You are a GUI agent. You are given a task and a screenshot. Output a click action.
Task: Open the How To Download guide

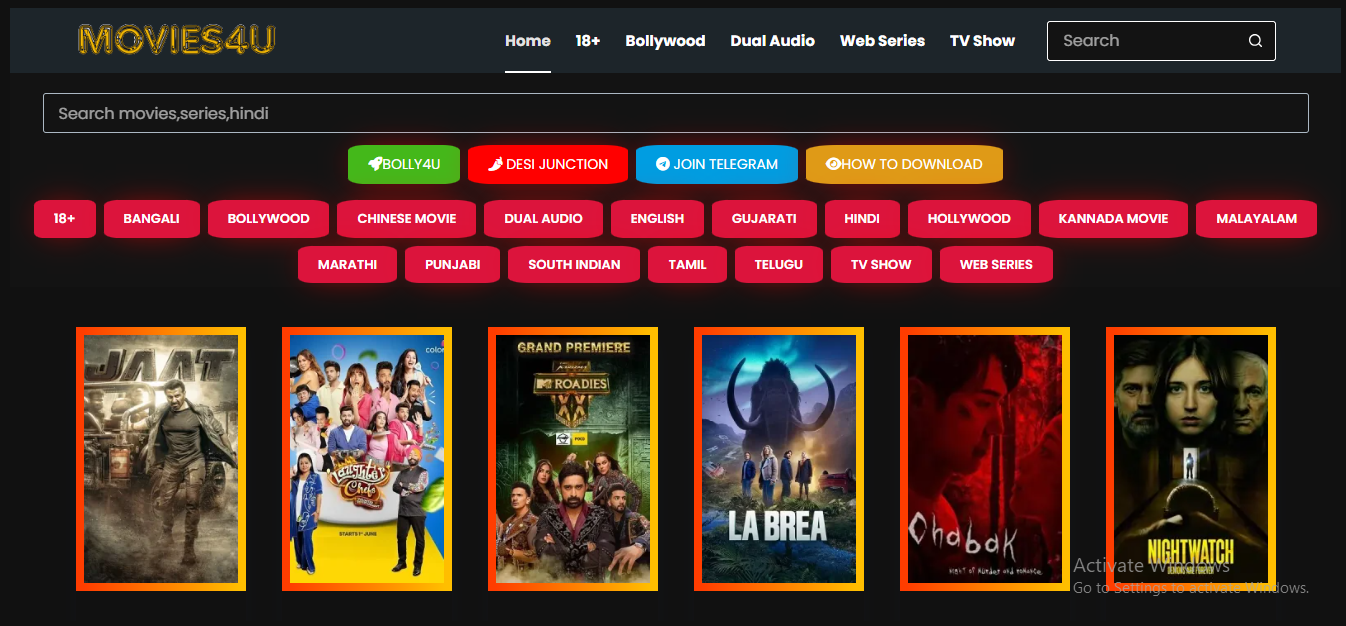click(x=904, y=164)
